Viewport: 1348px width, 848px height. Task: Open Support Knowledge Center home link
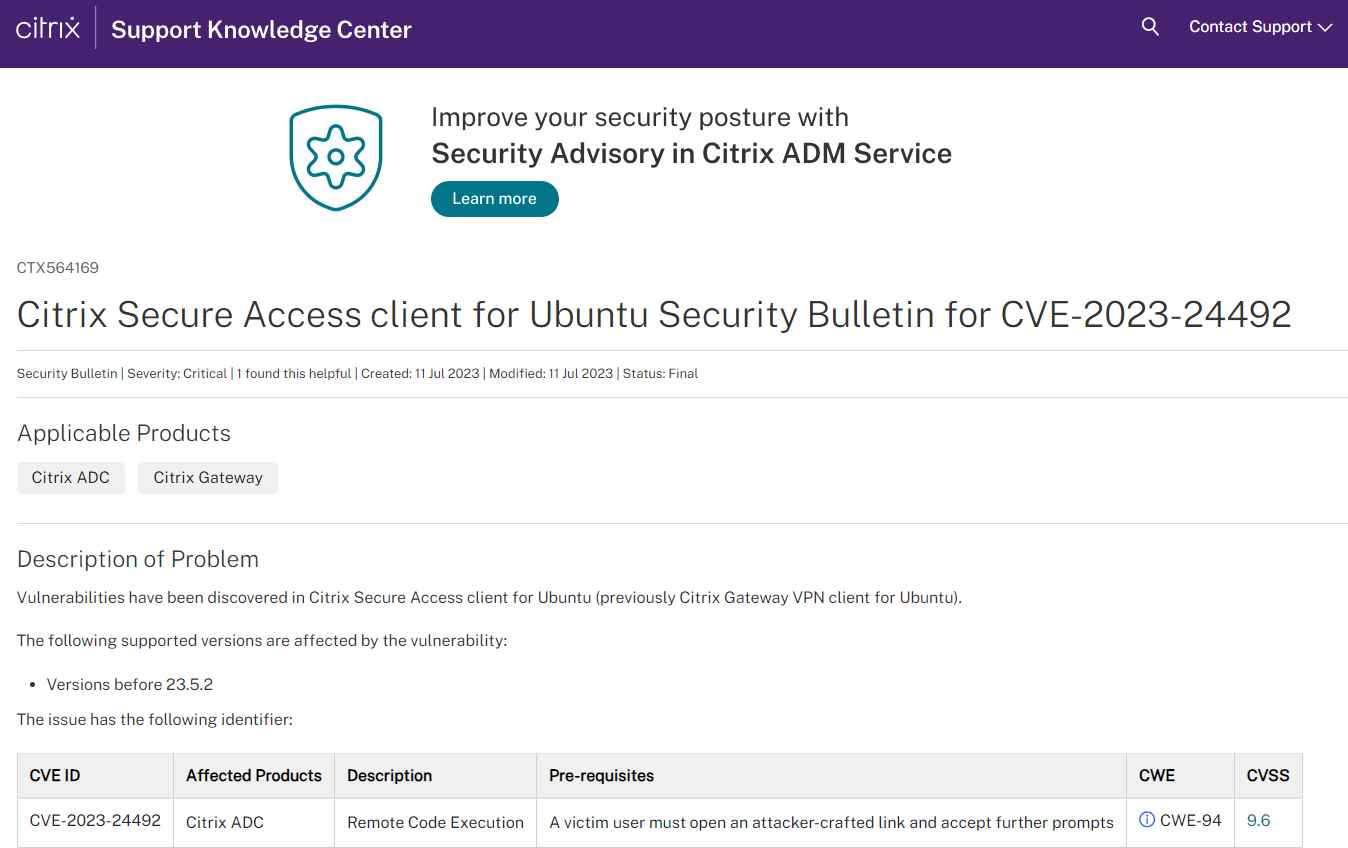[261, 29]
